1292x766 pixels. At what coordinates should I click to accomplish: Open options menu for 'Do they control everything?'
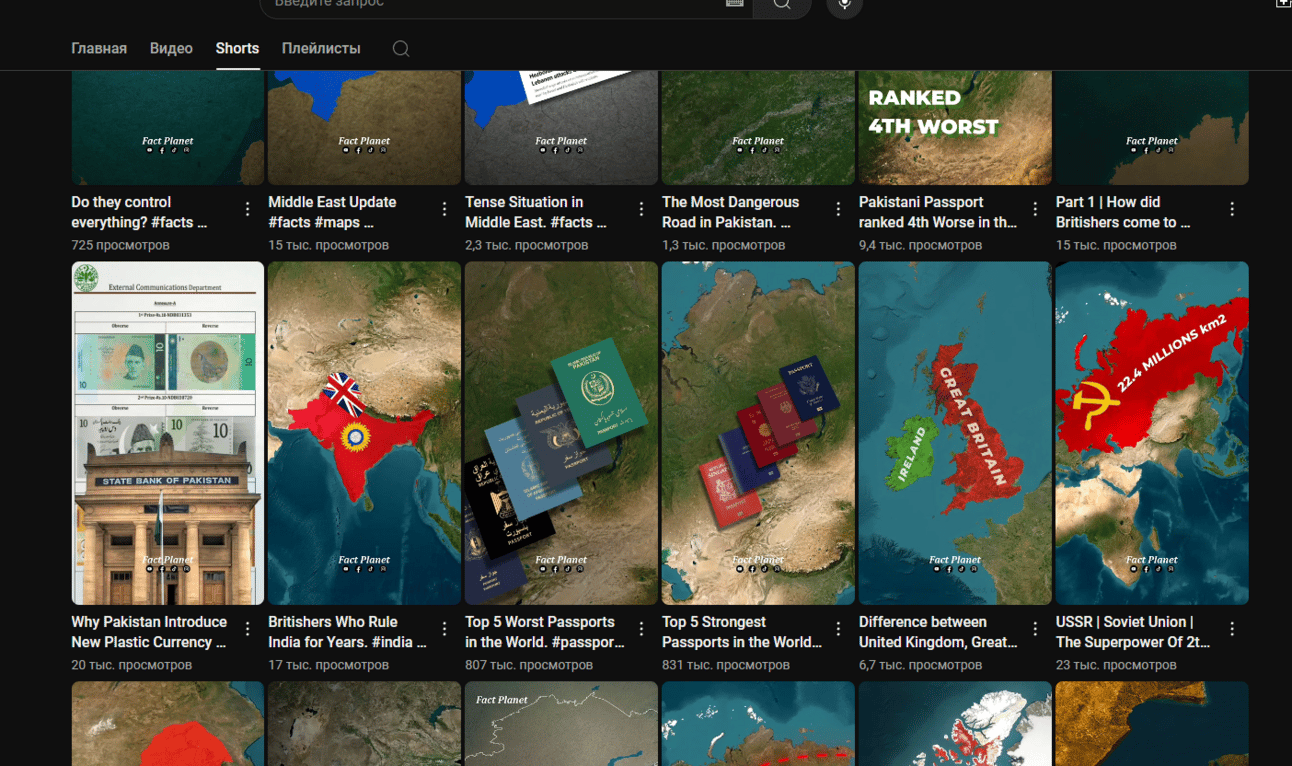coord(247,209)
